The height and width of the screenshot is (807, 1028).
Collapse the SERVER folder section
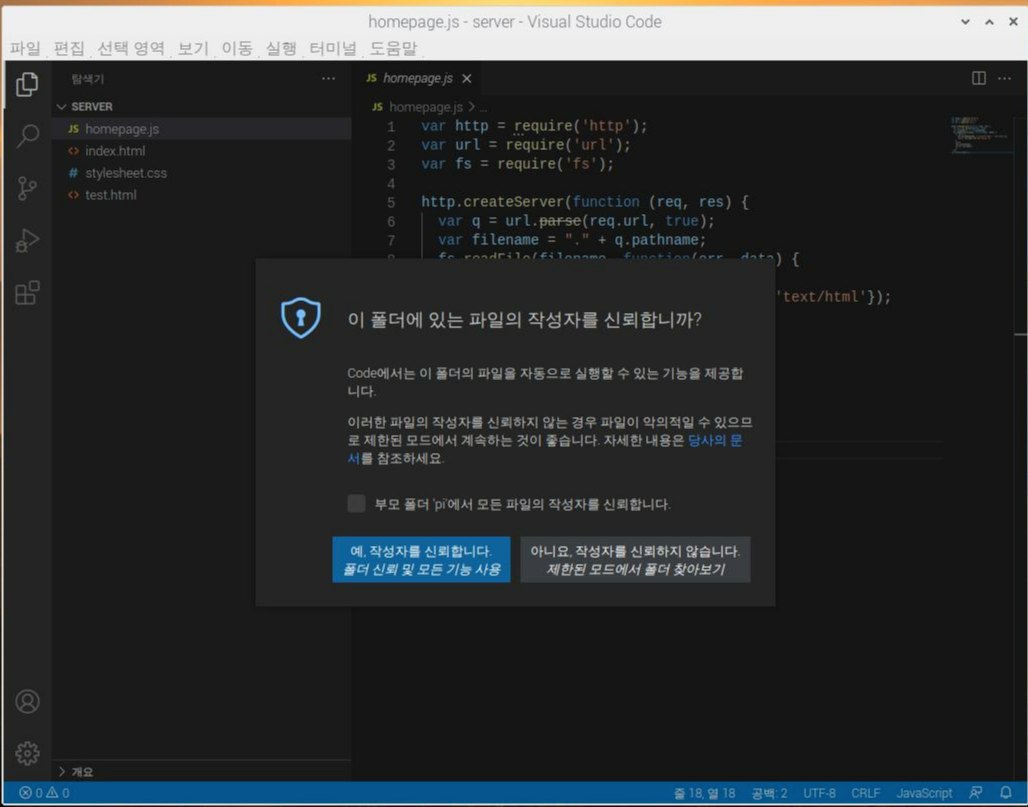62,107
